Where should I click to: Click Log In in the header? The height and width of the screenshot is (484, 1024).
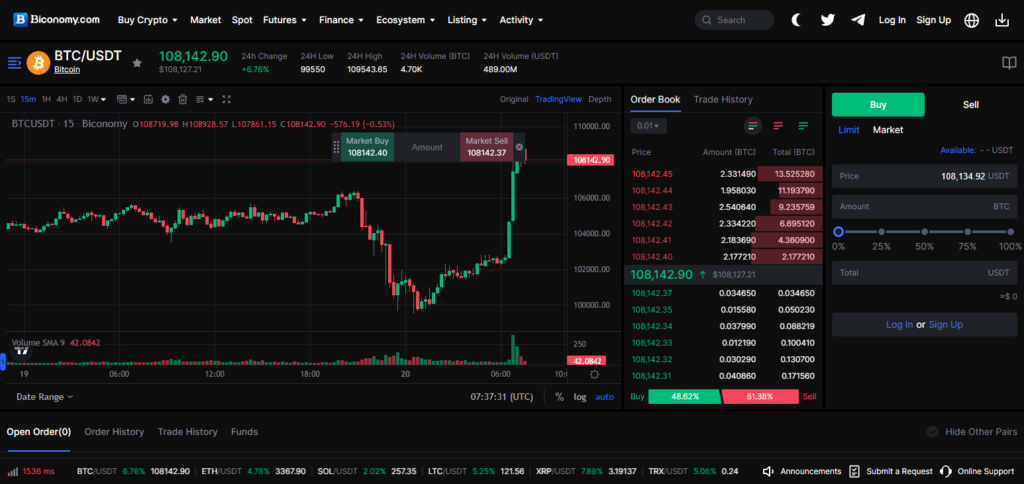892,20
